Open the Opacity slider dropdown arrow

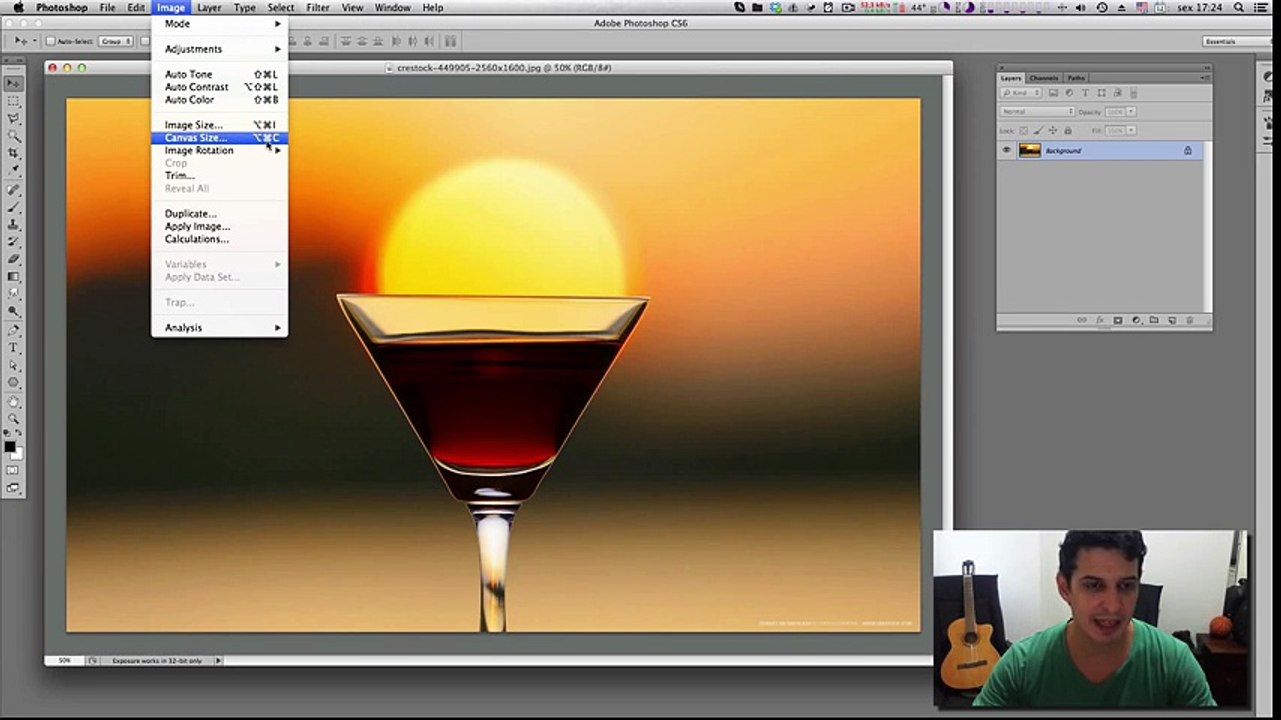click(x=1131, y=111)
